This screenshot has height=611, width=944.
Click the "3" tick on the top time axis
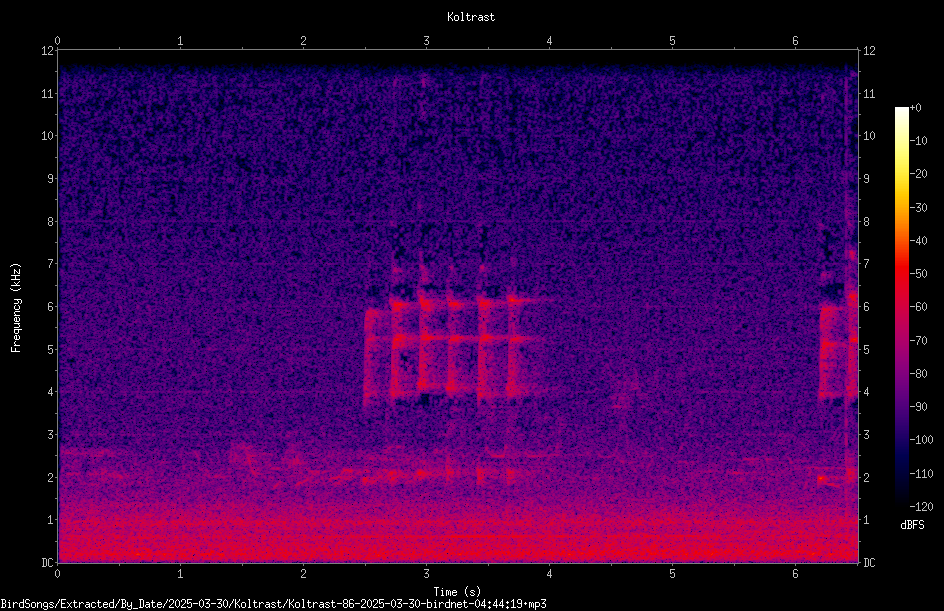[426, 41]
